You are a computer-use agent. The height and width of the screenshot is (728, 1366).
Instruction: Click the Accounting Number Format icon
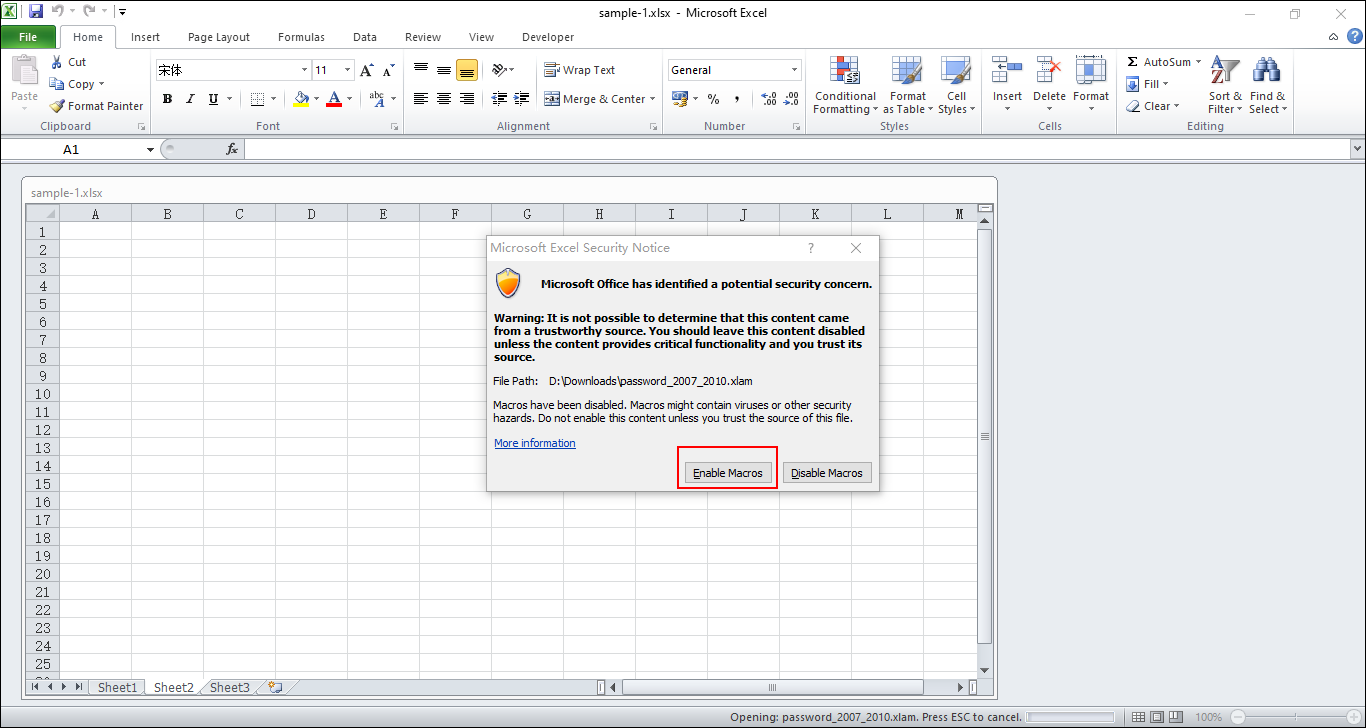[x=680, y=99]
